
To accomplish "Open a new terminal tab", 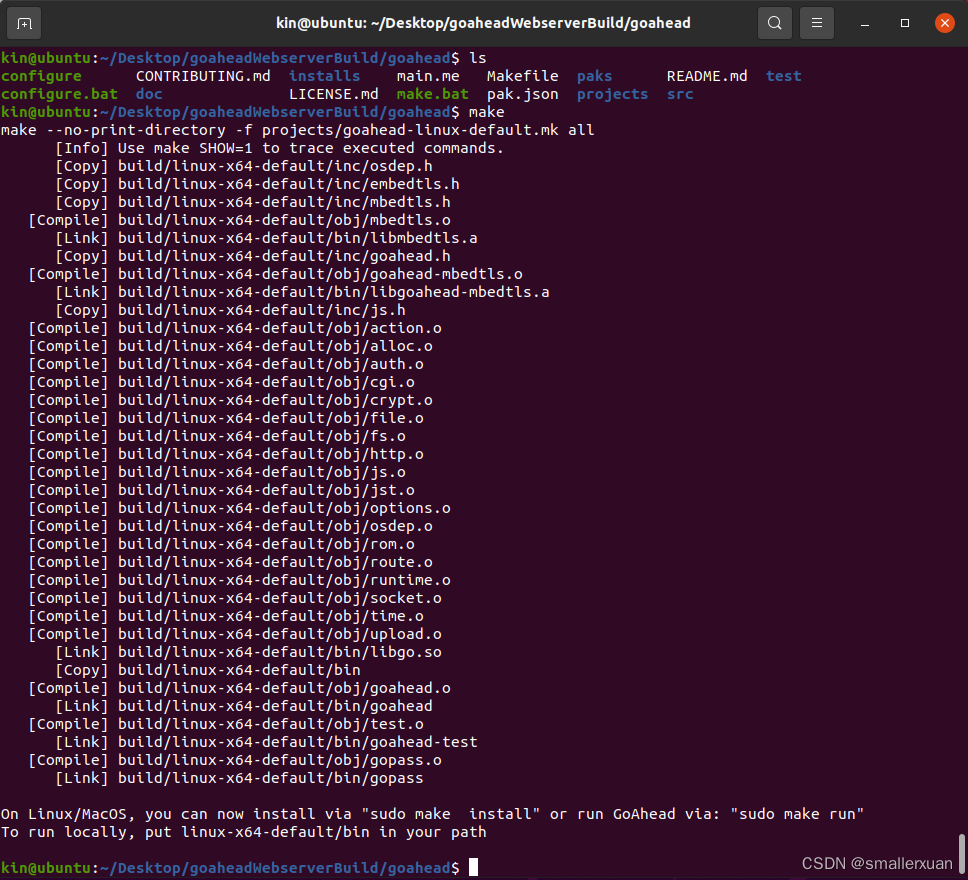I will pos(24,23).
